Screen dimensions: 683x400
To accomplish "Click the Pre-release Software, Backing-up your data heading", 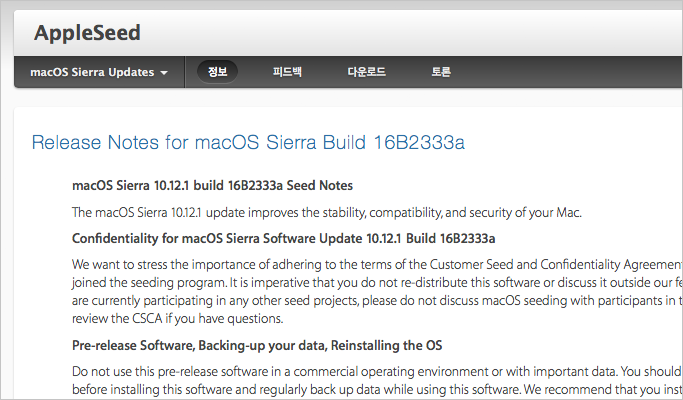I will 257,346.
